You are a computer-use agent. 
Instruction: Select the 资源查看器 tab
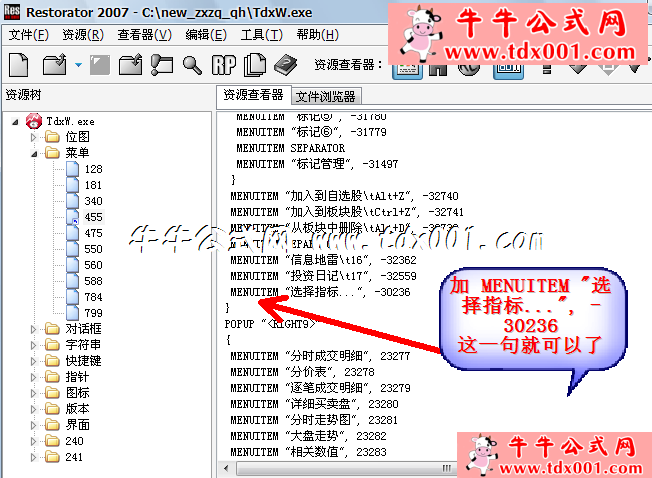pyautogui.click(x=252, y=96)
